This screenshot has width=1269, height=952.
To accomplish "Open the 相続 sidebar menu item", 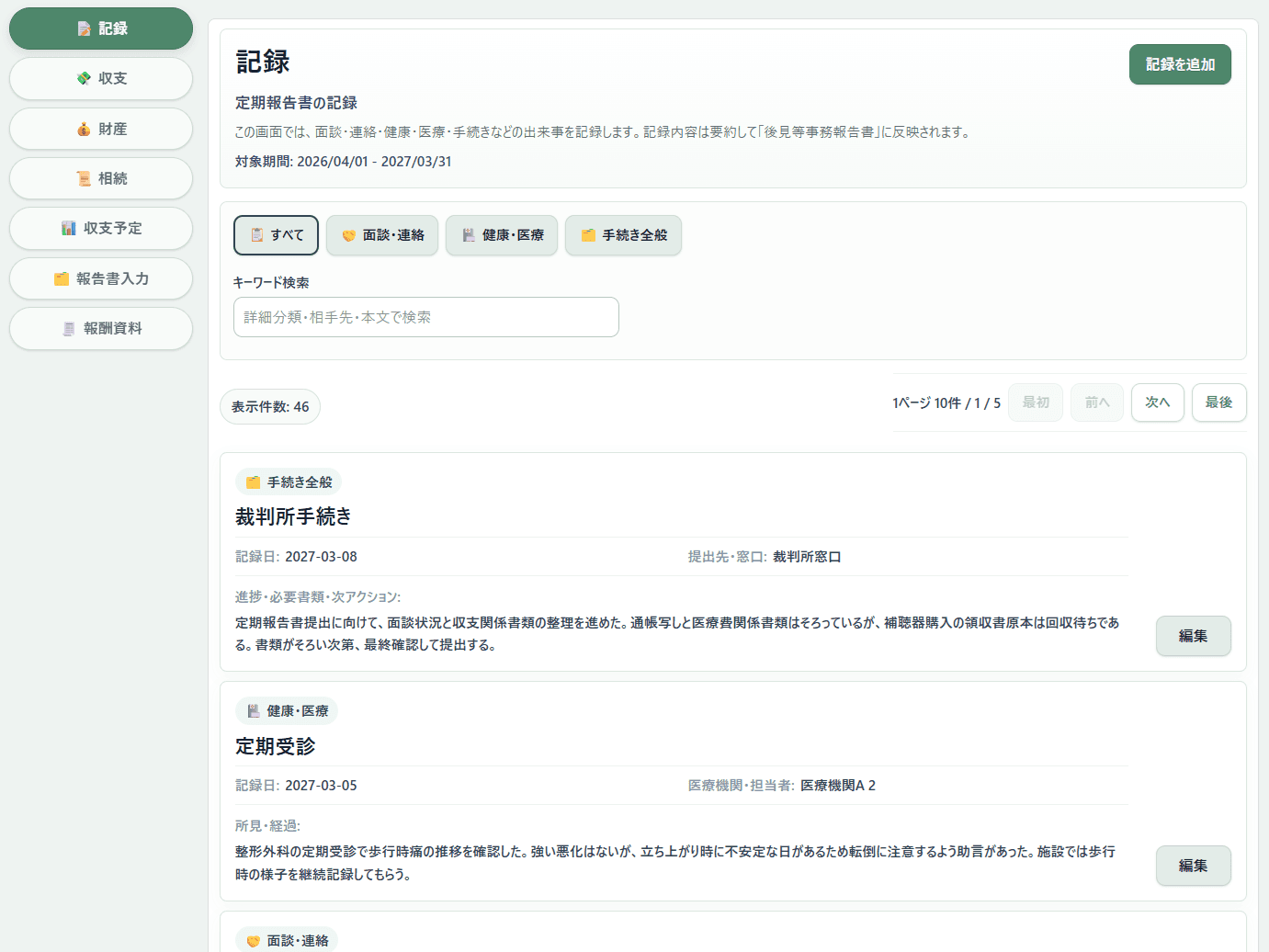I will pyautogui.click(x=101, y=178).
